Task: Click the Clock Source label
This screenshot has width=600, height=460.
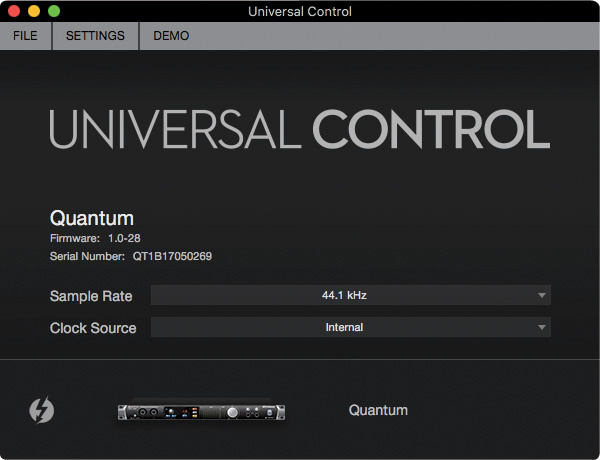Action: [93, 328]
